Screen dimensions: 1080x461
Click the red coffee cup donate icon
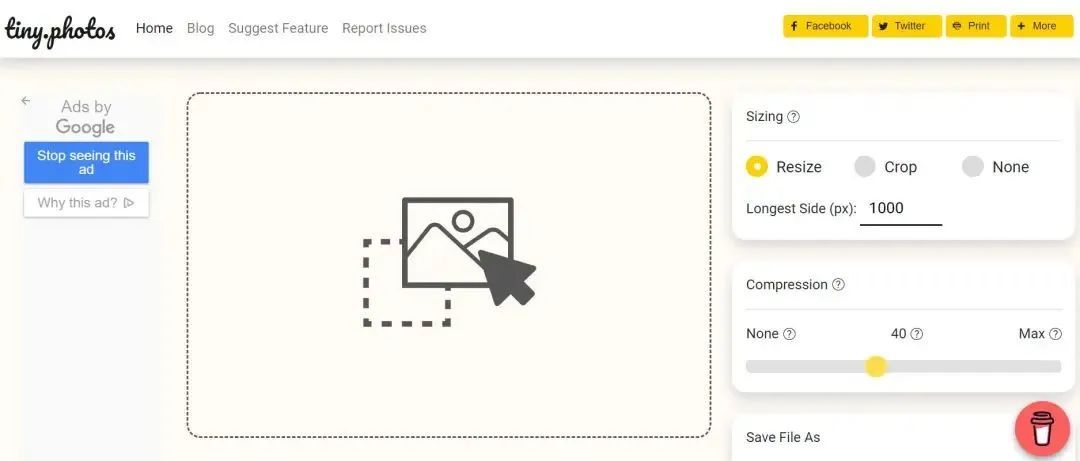click(x=1042, y=429)
